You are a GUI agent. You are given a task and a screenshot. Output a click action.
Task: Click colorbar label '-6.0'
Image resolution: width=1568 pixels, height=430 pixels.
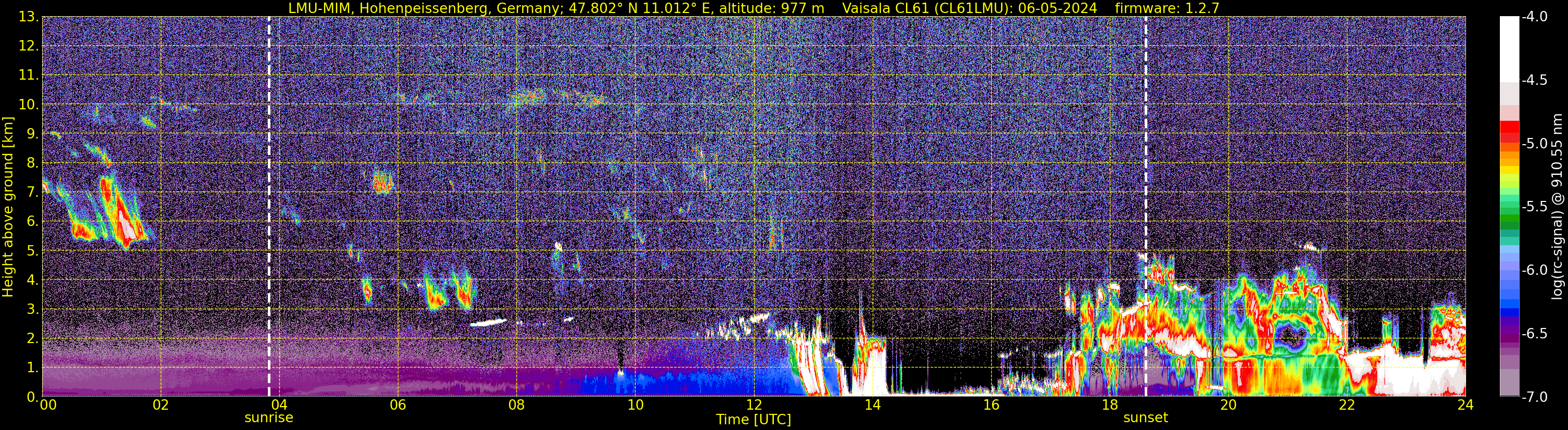click(x=1534, y=270)
